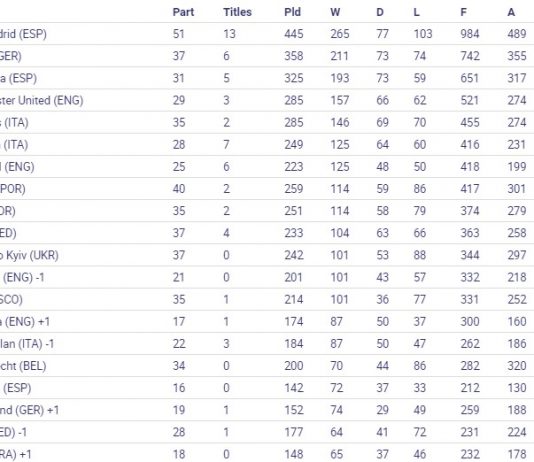Select the Anderlecht (BEL) row name
Screen dimensions: 534x462
pyautogui.click(x=23, y=366)
